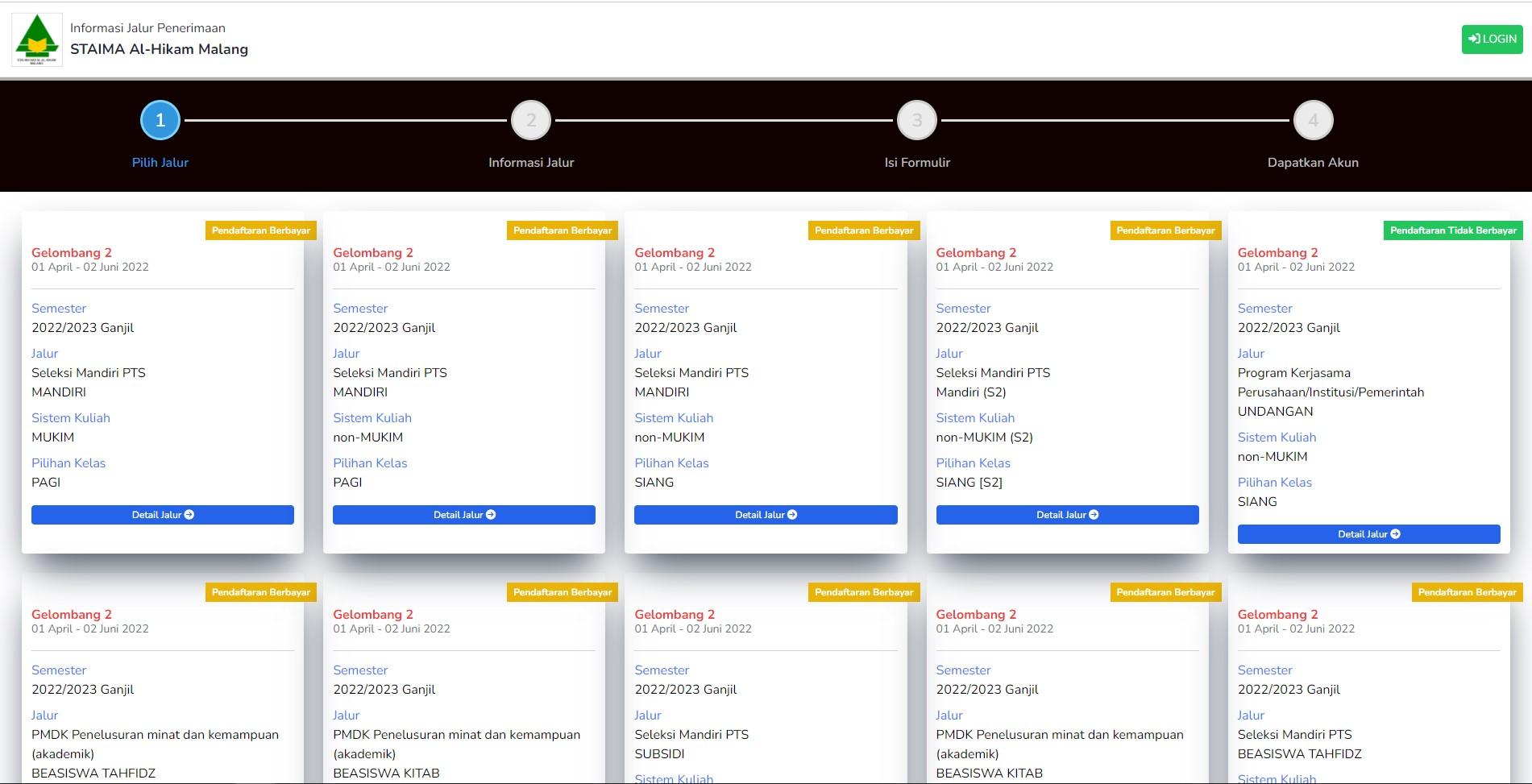
Task: Click the 'Pilih Jalur' step label
Action: pyautogui.click(x=160, y=163)
